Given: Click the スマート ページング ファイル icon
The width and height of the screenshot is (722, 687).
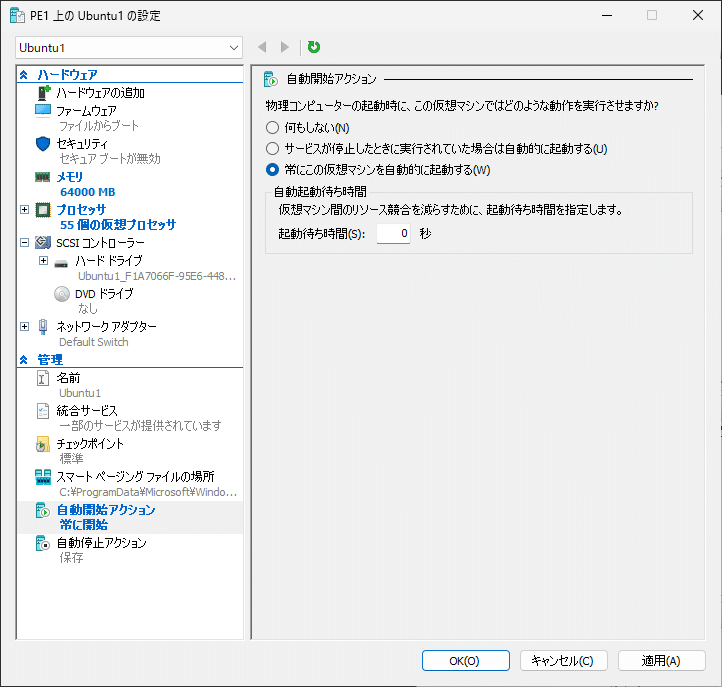Looking at the screenshot, I should tap(43, 477).
